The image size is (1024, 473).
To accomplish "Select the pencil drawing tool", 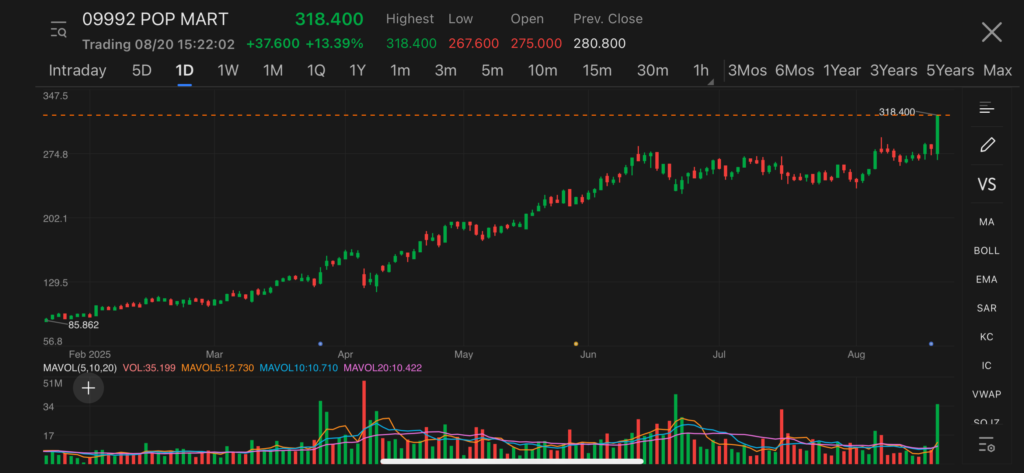I will (x=987, y=145).
